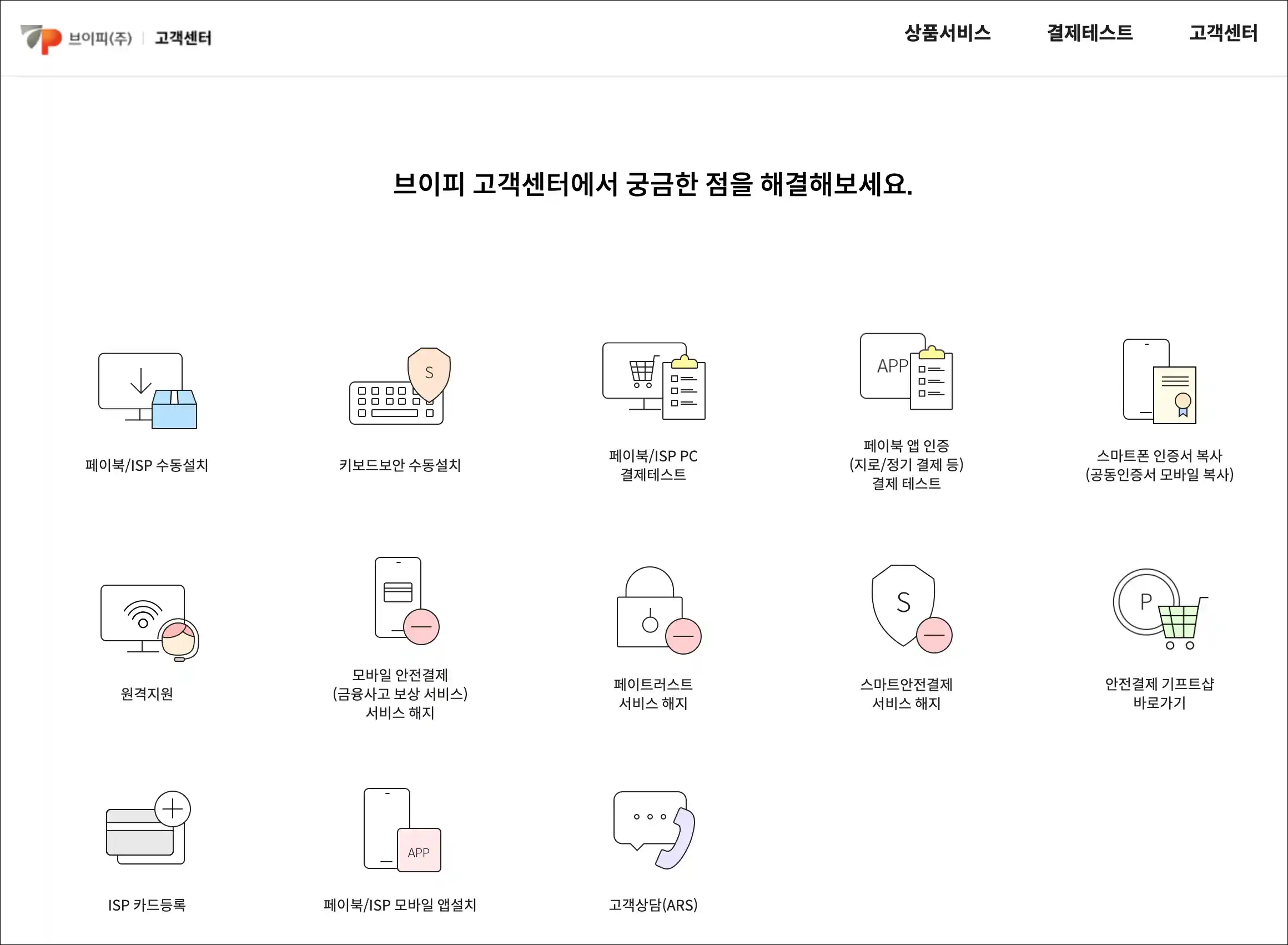Open 모바일 안전결제 서비스 해지 link
Image resolution: width=1288 pixels, height=945 pixels.
click(x=400, y=694)
